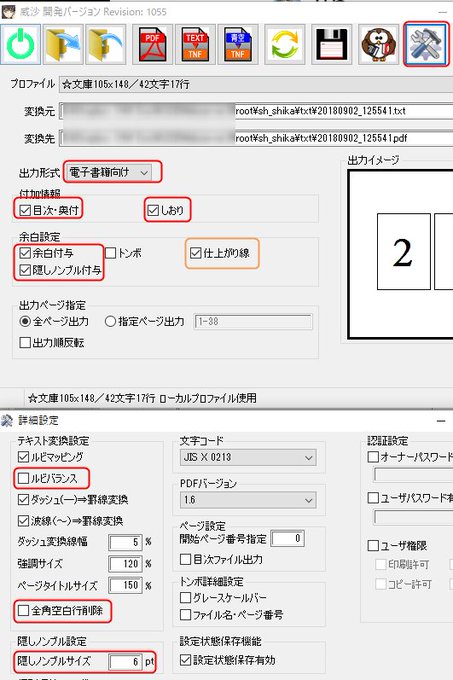
Task: Click the owl help icon
Action: pos(378,45)
